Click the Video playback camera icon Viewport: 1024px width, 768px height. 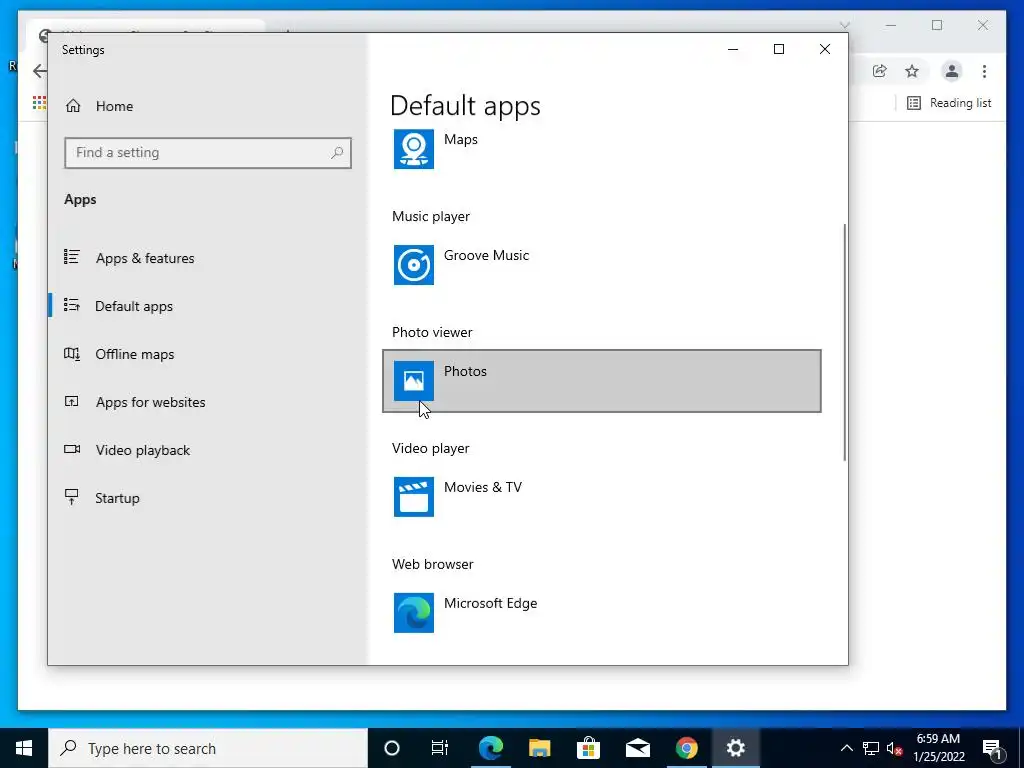(72, 449)
